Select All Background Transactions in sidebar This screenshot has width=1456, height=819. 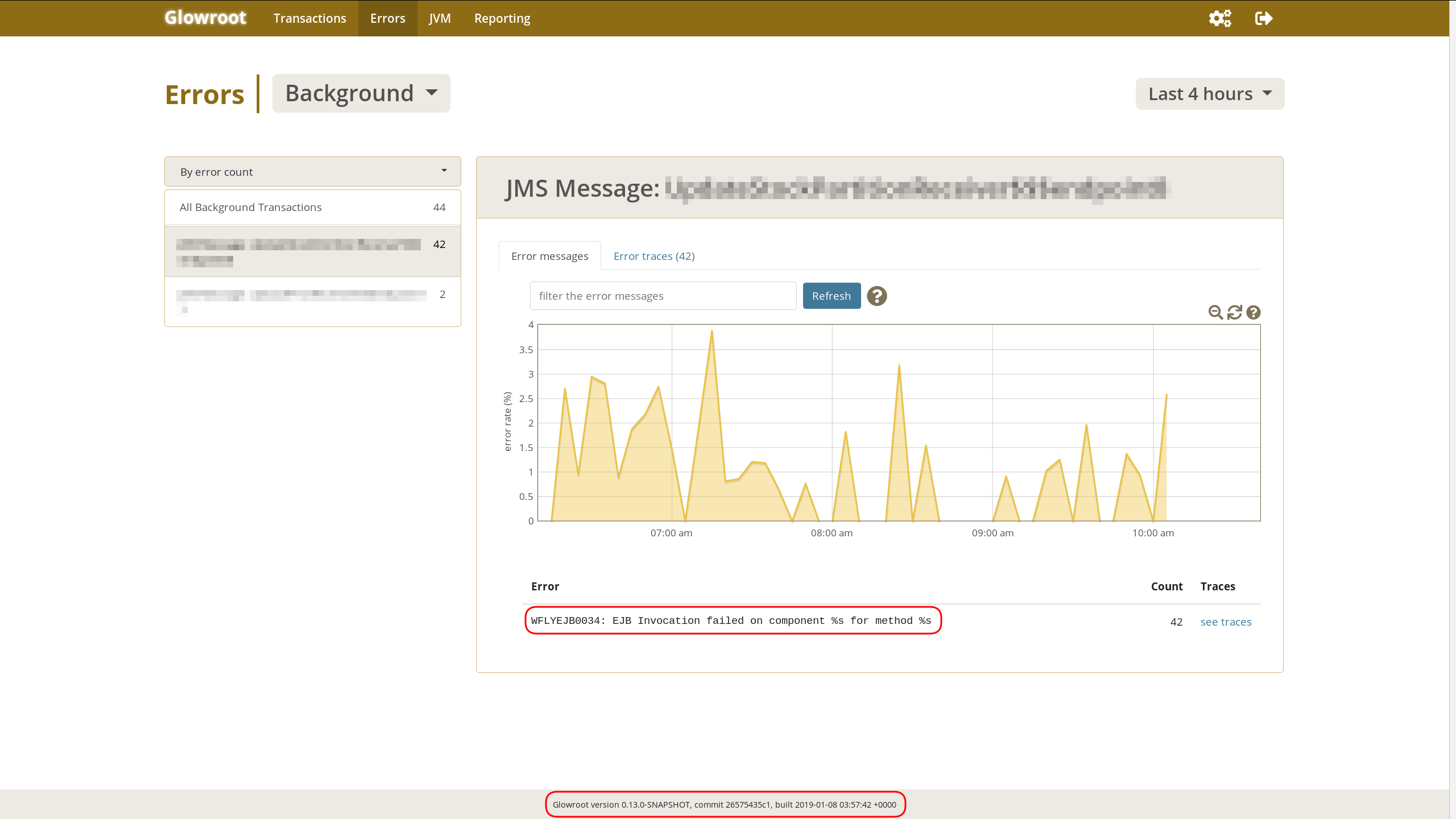coord(250,207)
